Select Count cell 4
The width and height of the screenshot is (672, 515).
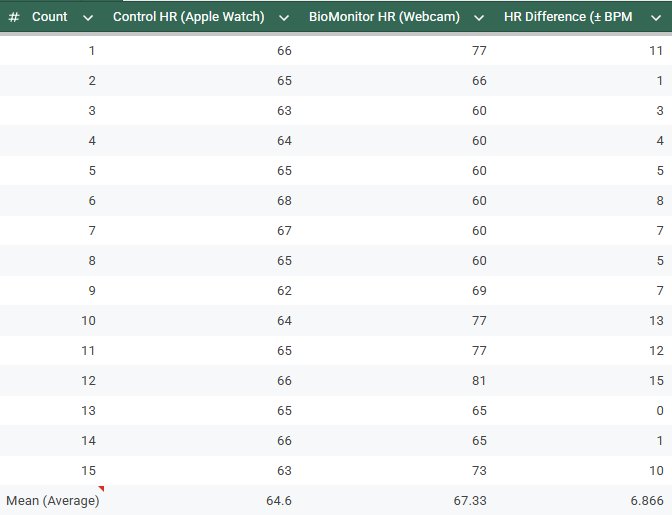point(92,141)
